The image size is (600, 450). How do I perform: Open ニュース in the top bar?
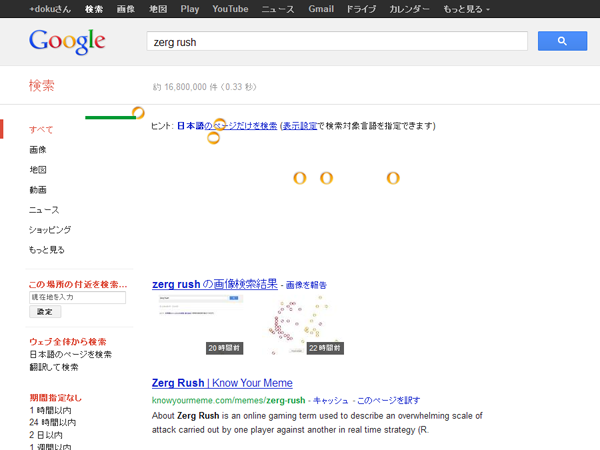click(x=278, y=9)
